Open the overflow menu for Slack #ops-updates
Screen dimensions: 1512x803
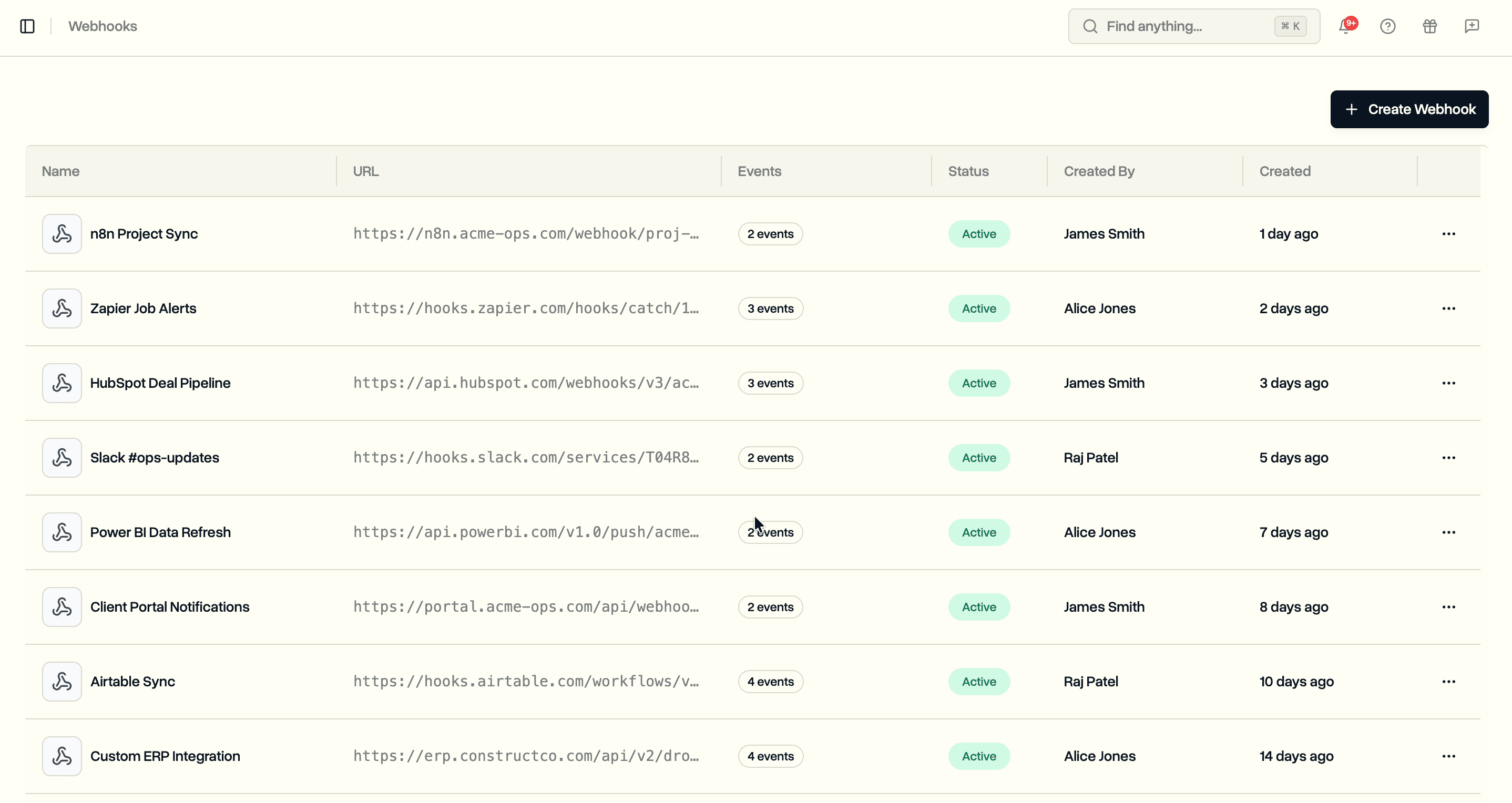tap(1448, 458)
